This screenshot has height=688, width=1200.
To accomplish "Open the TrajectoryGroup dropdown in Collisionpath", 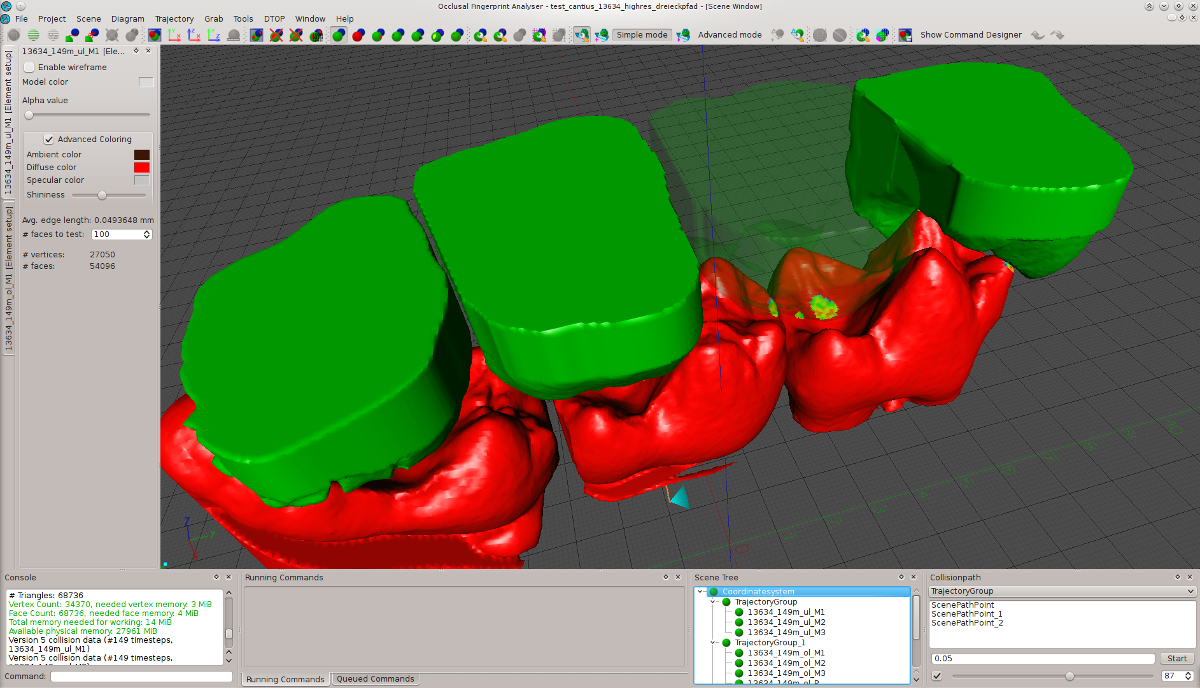I will pos(1062,591).
